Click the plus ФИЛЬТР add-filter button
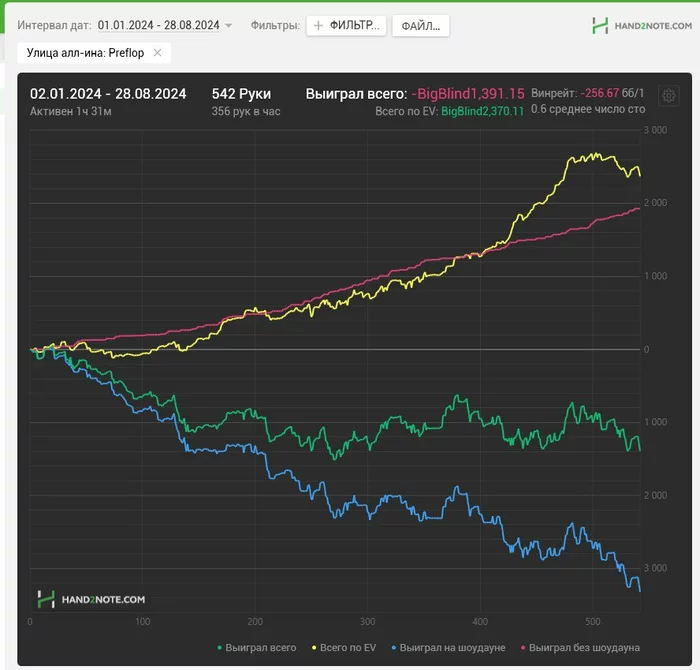Image resolution: width=700 pixels, height=670 pixels. point(346,25)
